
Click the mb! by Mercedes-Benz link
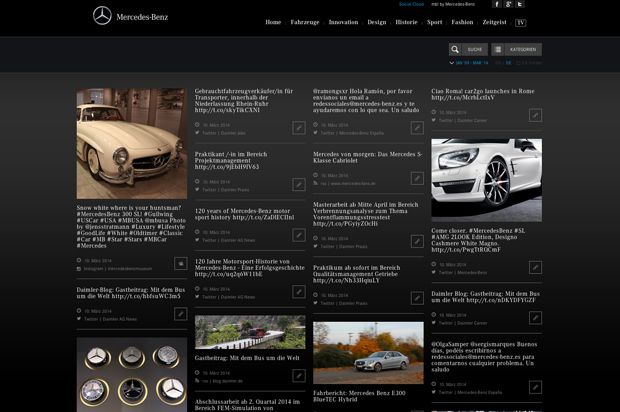[453, 4]
